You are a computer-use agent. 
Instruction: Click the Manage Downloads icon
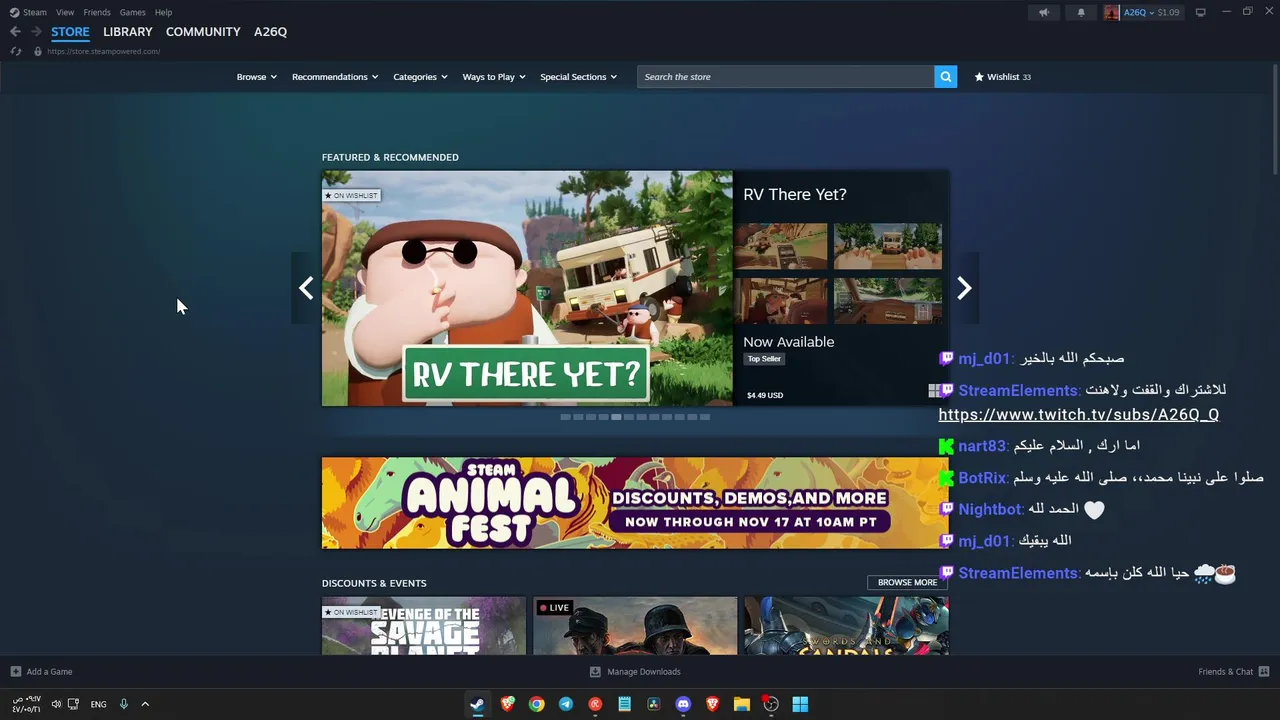[595, 672]
